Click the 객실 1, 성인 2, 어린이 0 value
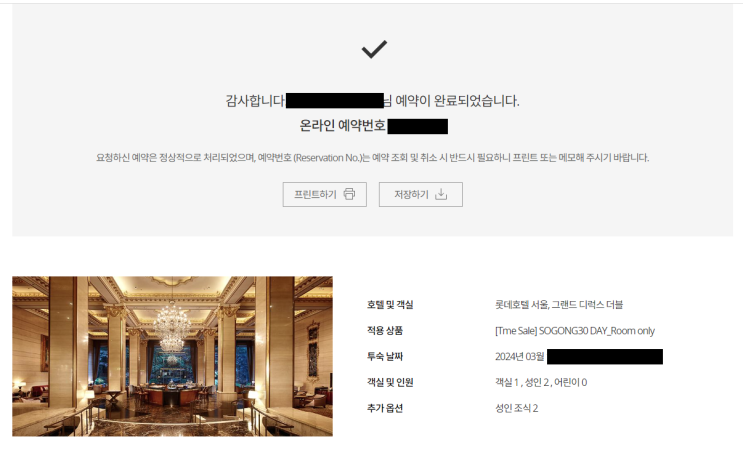This screenshot has height=458, width=743. pos(541,382)
